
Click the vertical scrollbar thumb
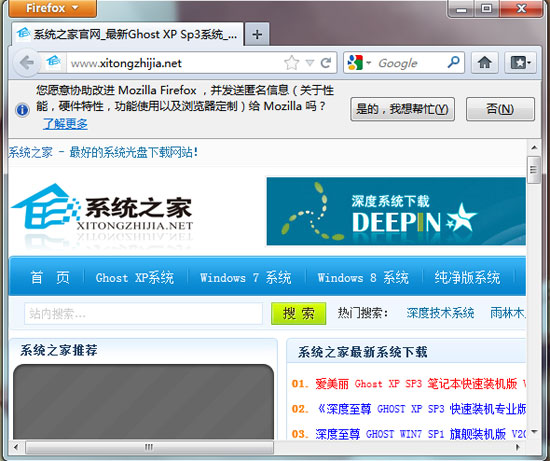[x=534, y=170]
